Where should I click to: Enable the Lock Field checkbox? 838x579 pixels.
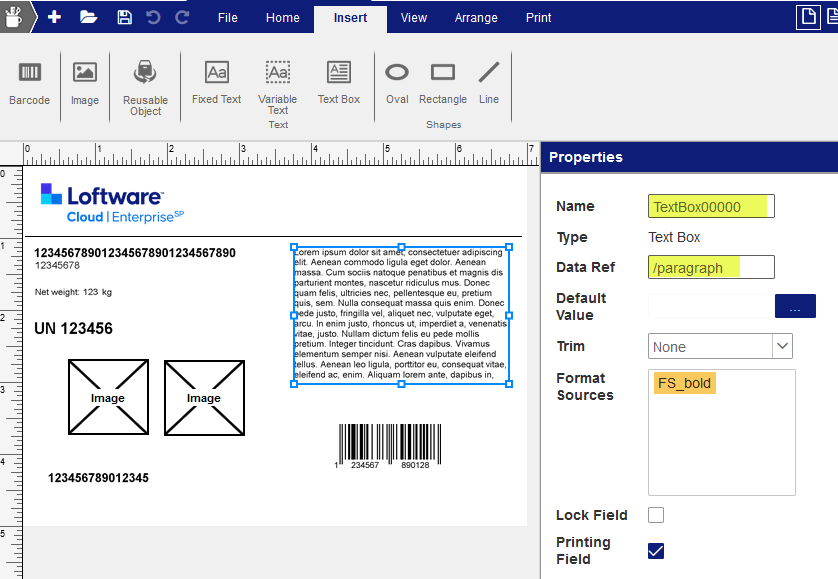coord(656,515)
